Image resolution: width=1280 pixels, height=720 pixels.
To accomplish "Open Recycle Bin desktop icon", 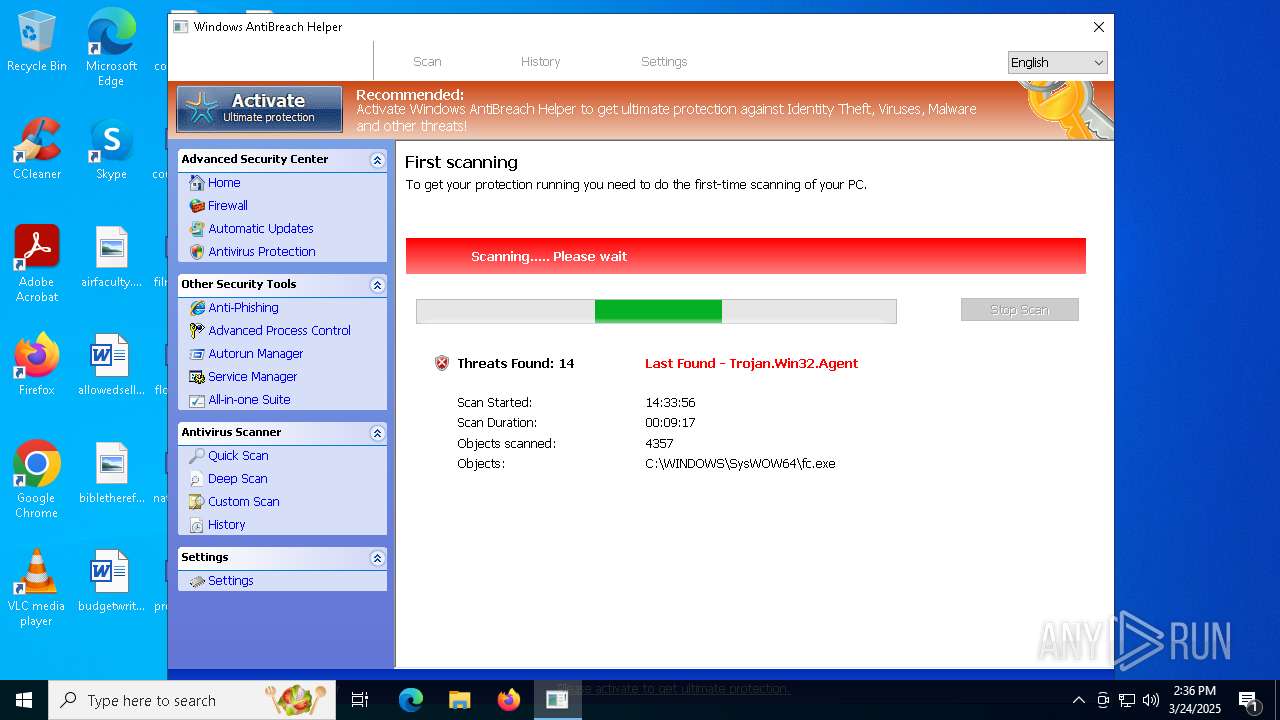I will 37,42.
